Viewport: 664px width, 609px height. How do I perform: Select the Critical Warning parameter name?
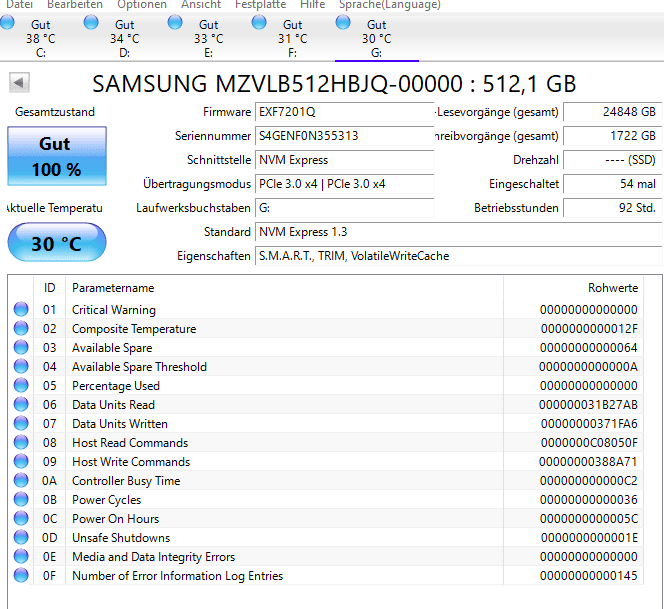coord(114,310)
